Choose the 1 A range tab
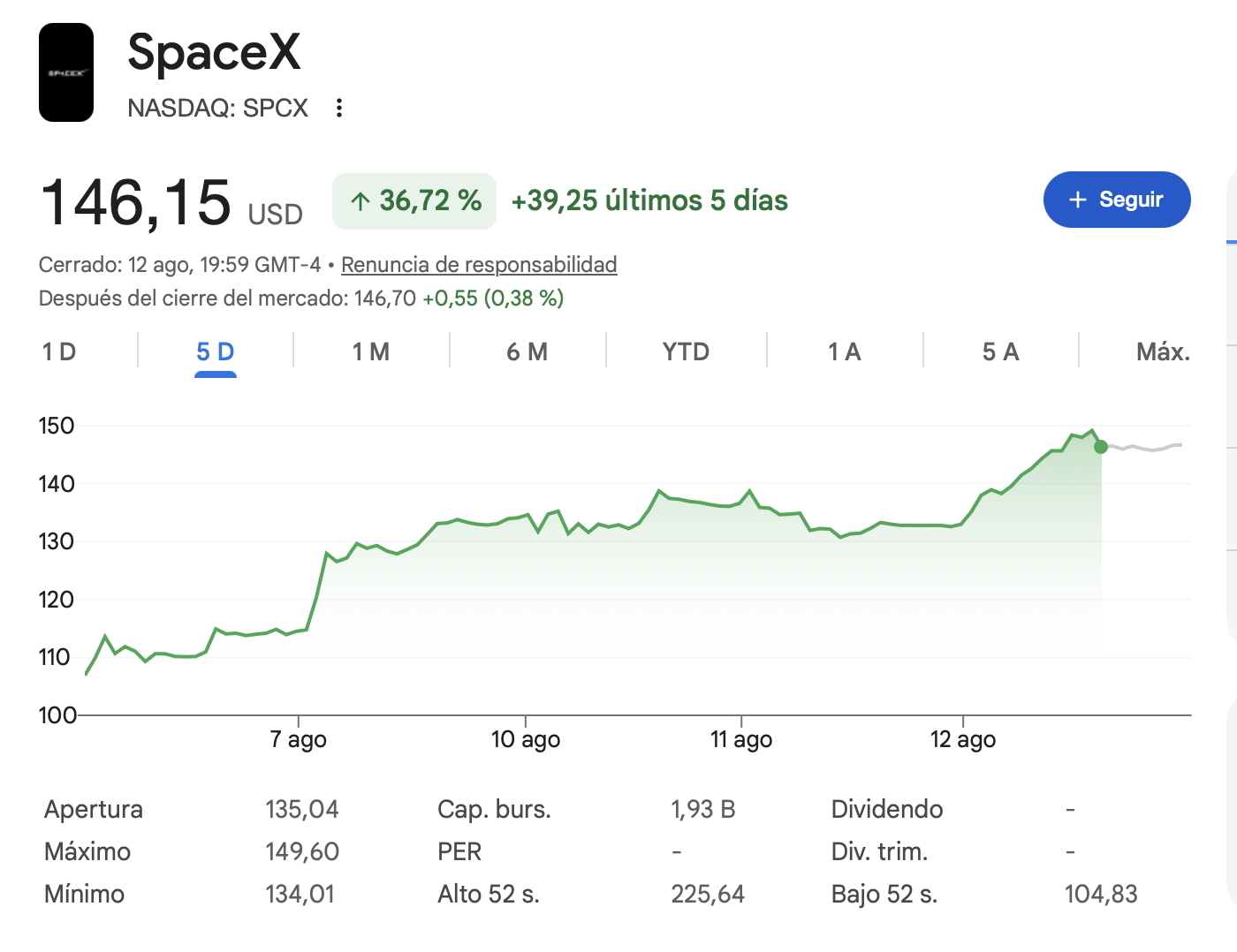The image size is (1237, 952). coord(844,352)
